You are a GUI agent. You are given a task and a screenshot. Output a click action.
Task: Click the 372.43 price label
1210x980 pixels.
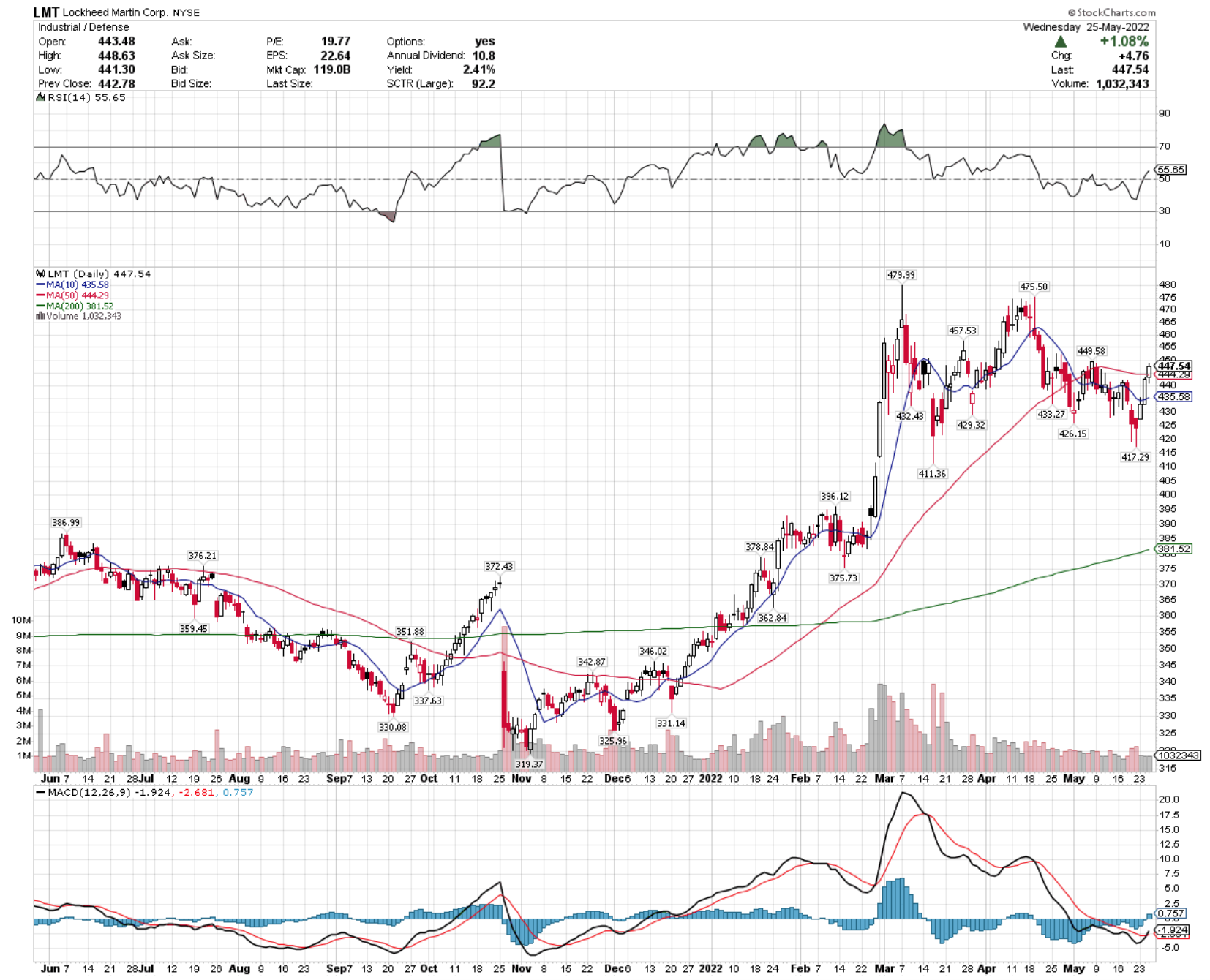click(499, 566)
